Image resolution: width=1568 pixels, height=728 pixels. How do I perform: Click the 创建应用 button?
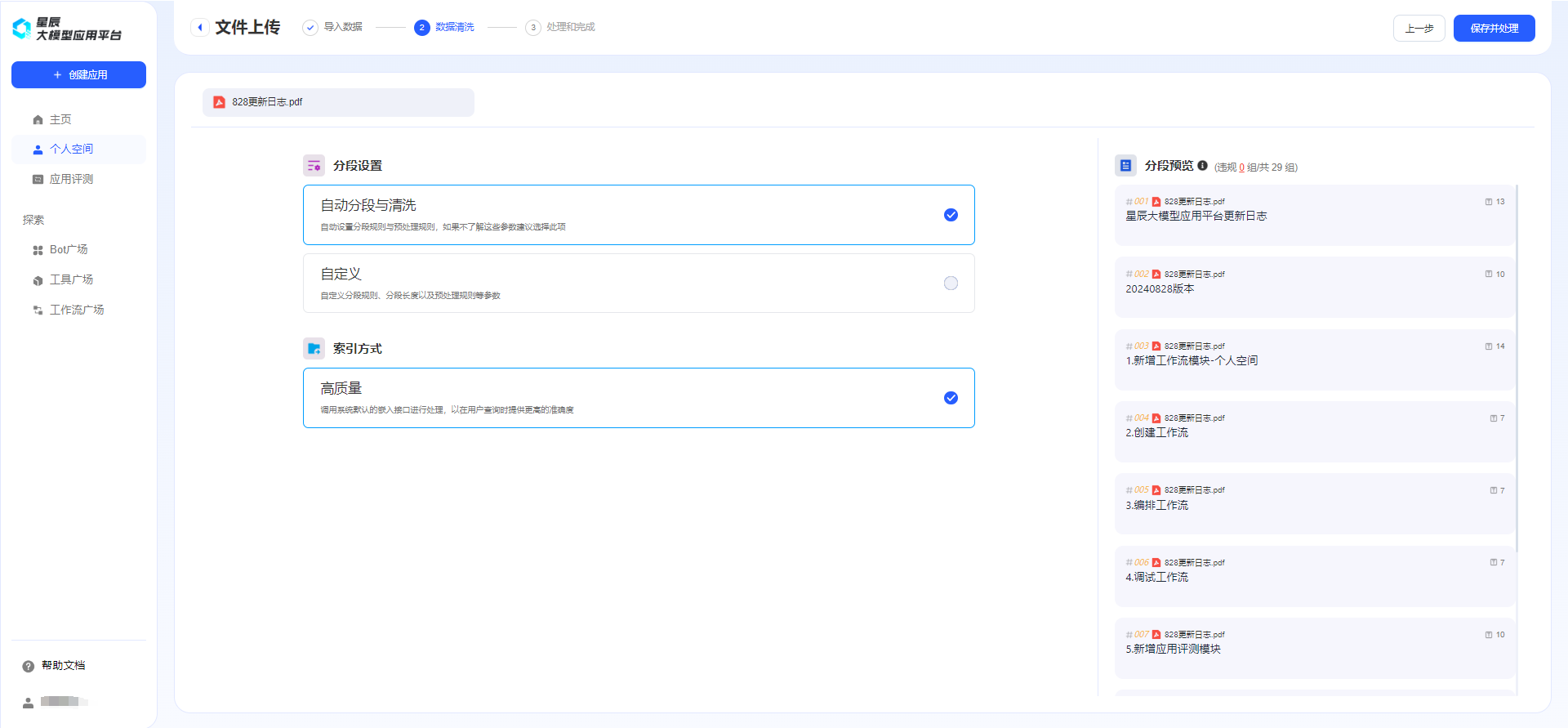tap(78, 75)
